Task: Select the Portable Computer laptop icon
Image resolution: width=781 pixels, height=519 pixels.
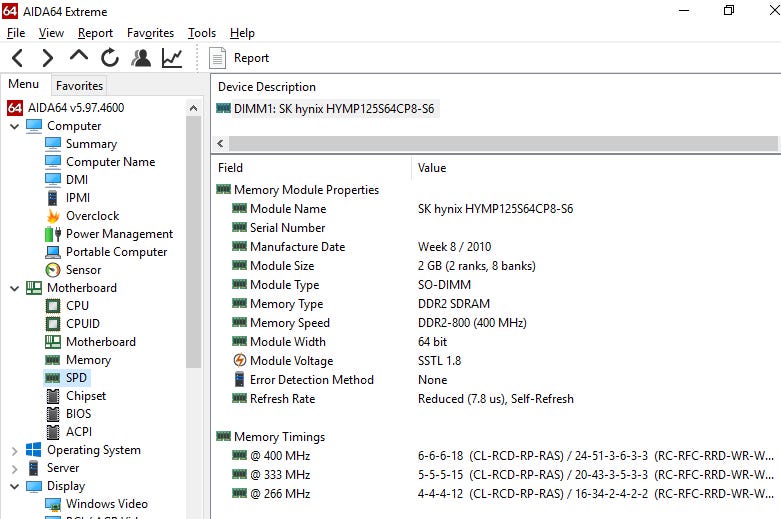Action: point(53,252)
